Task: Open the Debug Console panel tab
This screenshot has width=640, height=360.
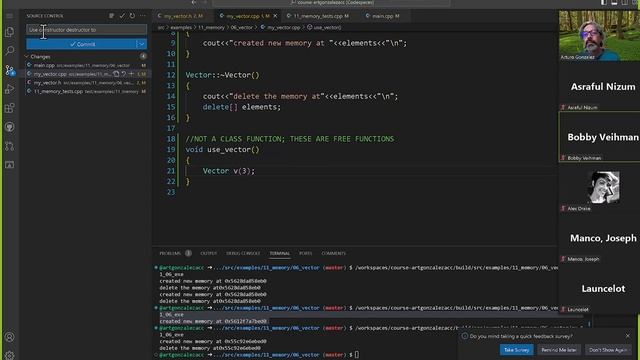Action: pos(243,253)
